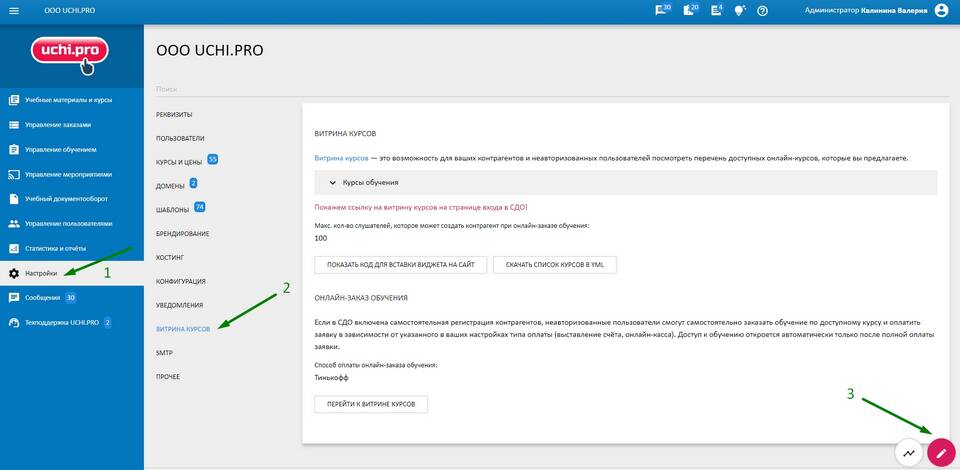960x470 pixels.
Task: Click the ООО UCHI.PRO top bar title
Action: point(70,11)
